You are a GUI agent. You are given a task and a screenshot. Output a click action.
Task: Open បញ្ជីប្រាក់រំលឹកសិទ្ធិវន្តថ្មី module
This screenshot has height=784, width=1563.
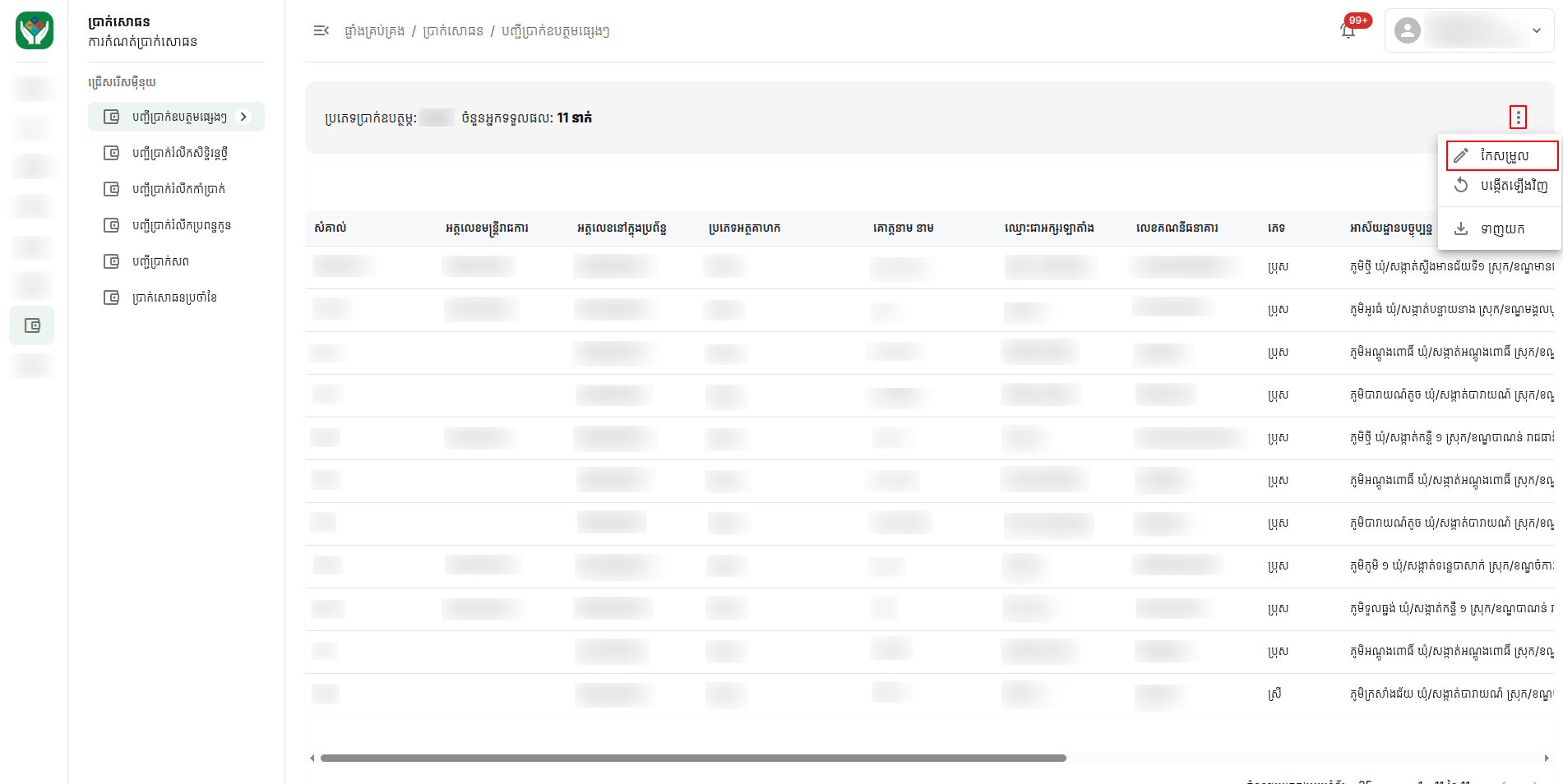coord(176,153)
